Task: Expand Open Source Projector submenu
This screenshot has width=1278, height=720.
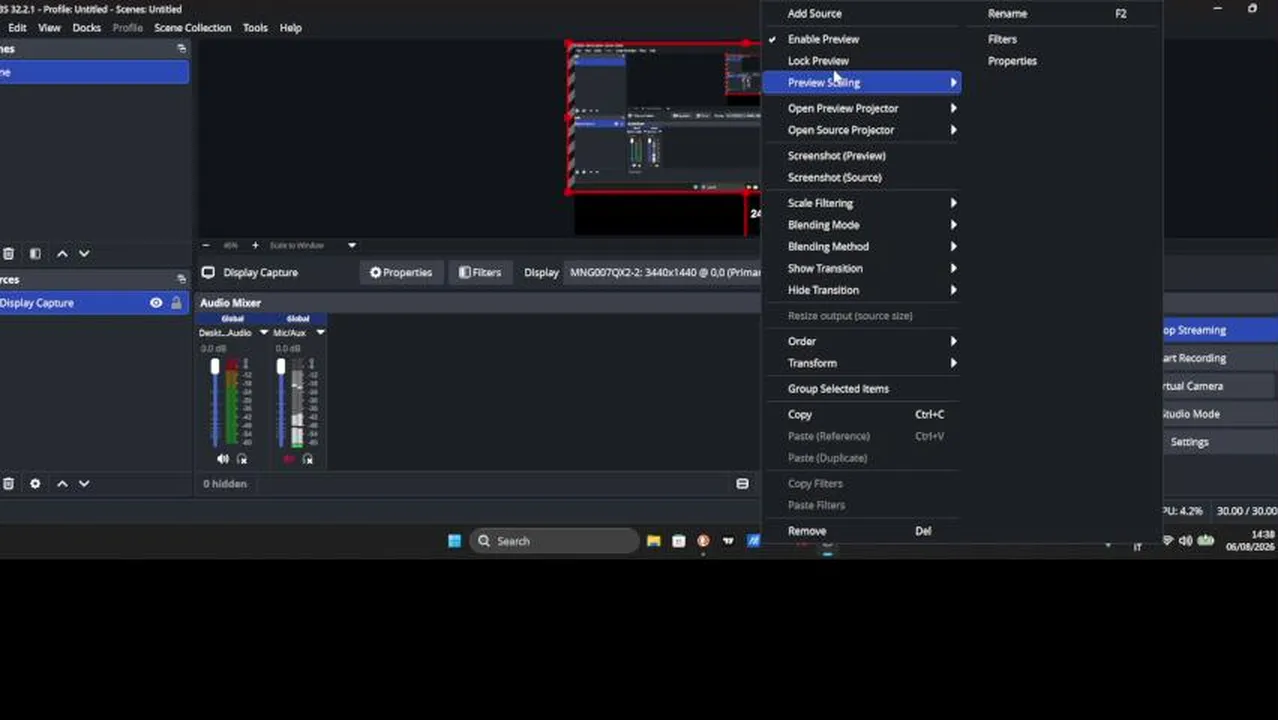Action: tap(861, 130)
